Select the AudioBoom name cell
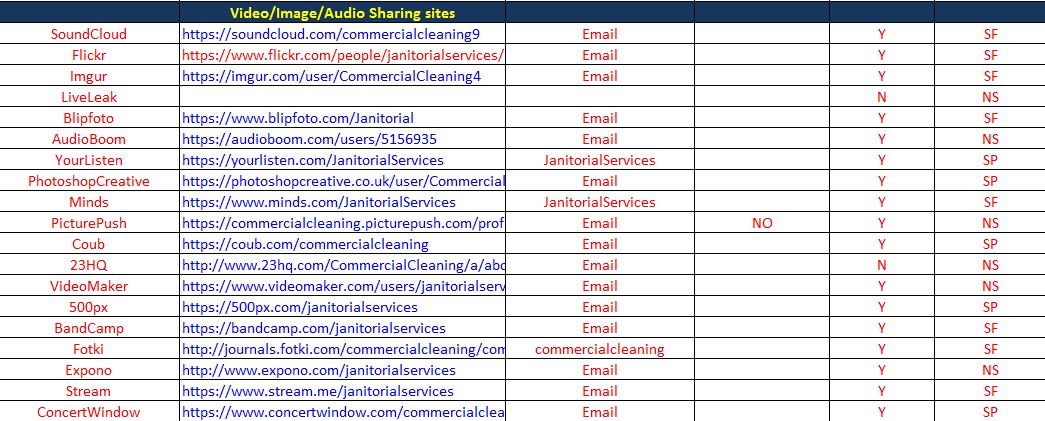1045x421 pixels. [x=89, y=139]
